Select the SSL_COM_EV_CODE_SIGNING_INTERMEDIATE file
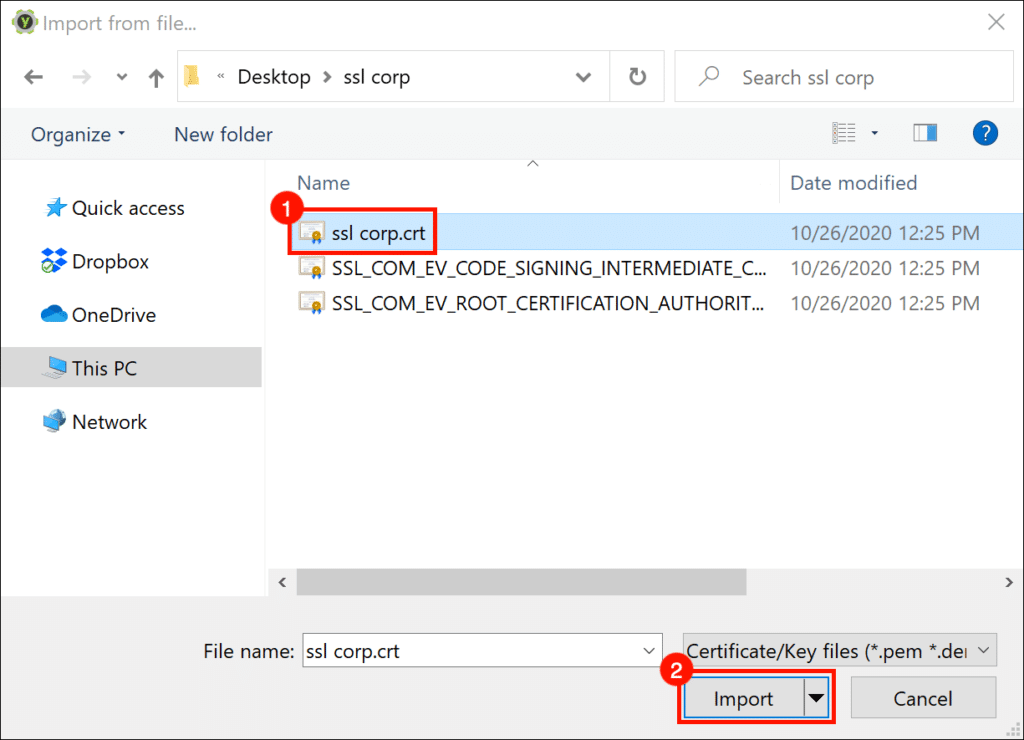The image size is (1024, 740). pos(548,268)
